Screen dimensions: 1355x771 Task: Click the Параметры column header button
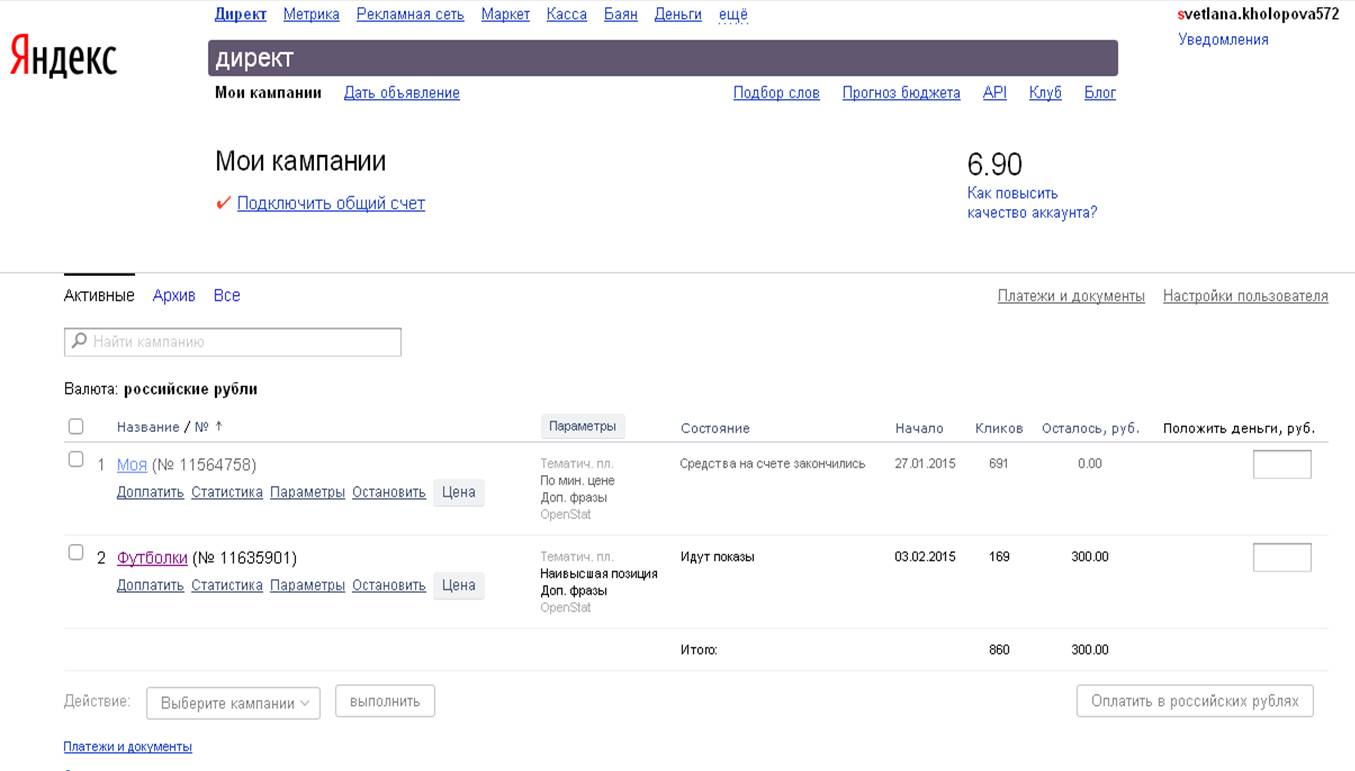tap(583, 426)
